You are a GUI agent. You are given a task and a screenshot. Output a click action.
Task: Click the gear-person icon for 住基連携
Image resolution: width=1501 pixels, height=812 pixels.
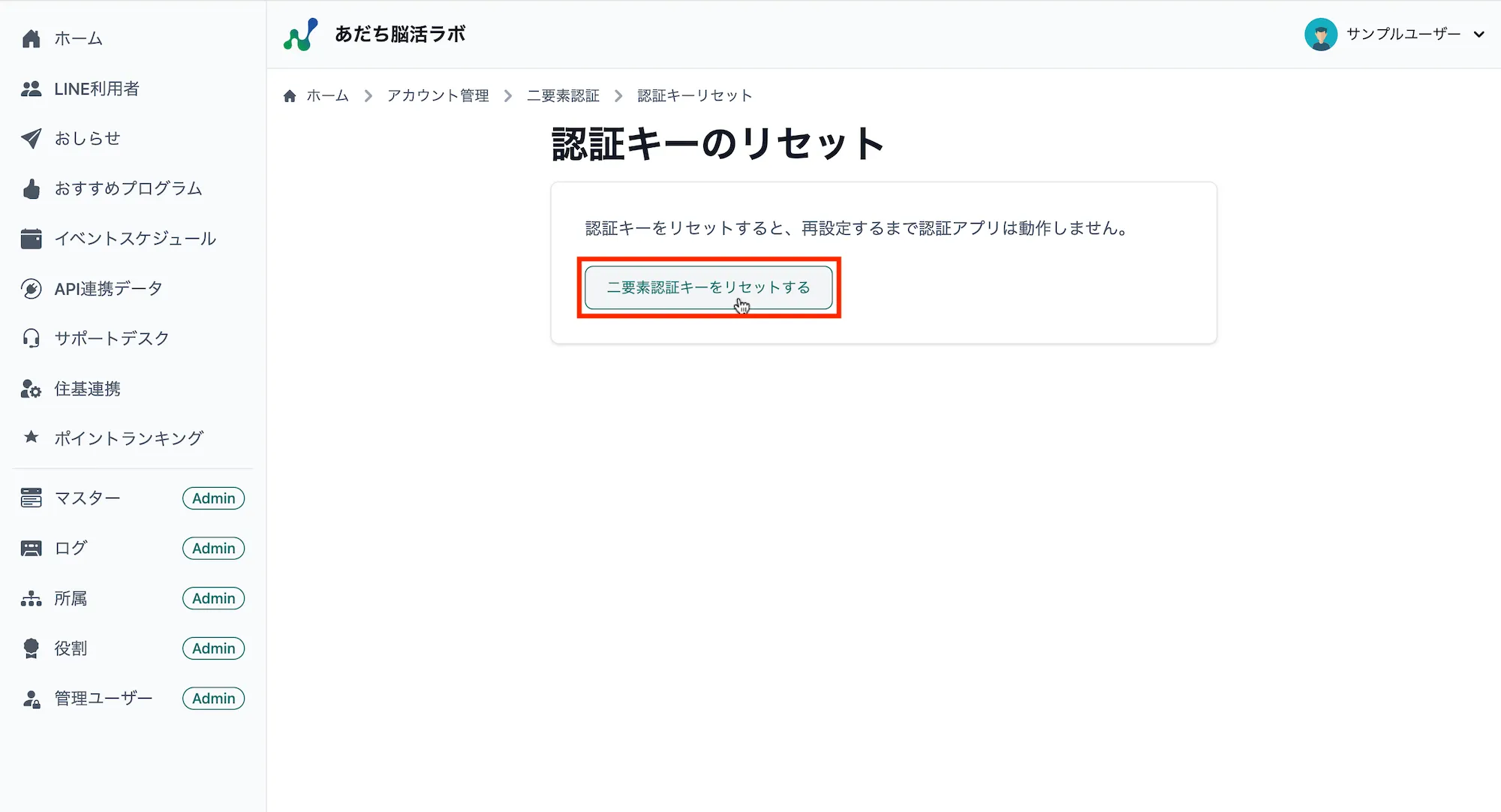click(31, 388)
